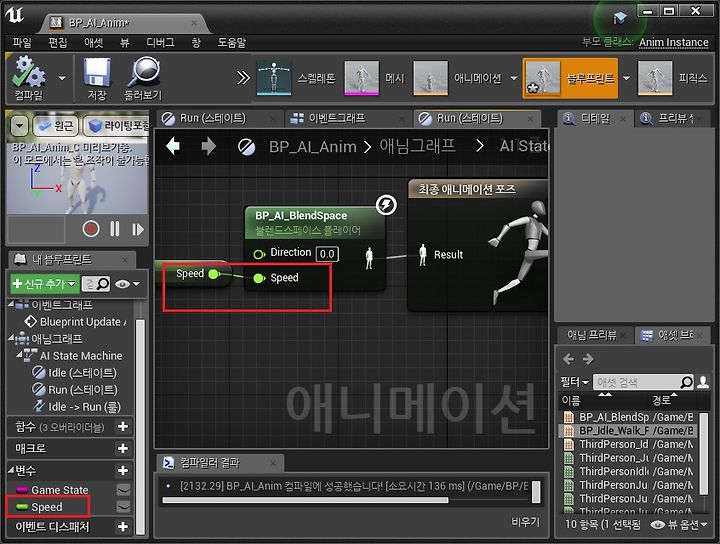Collapse the 애님그래프 tree section
This screenshot has height=544, width=720.
[11, 338]
